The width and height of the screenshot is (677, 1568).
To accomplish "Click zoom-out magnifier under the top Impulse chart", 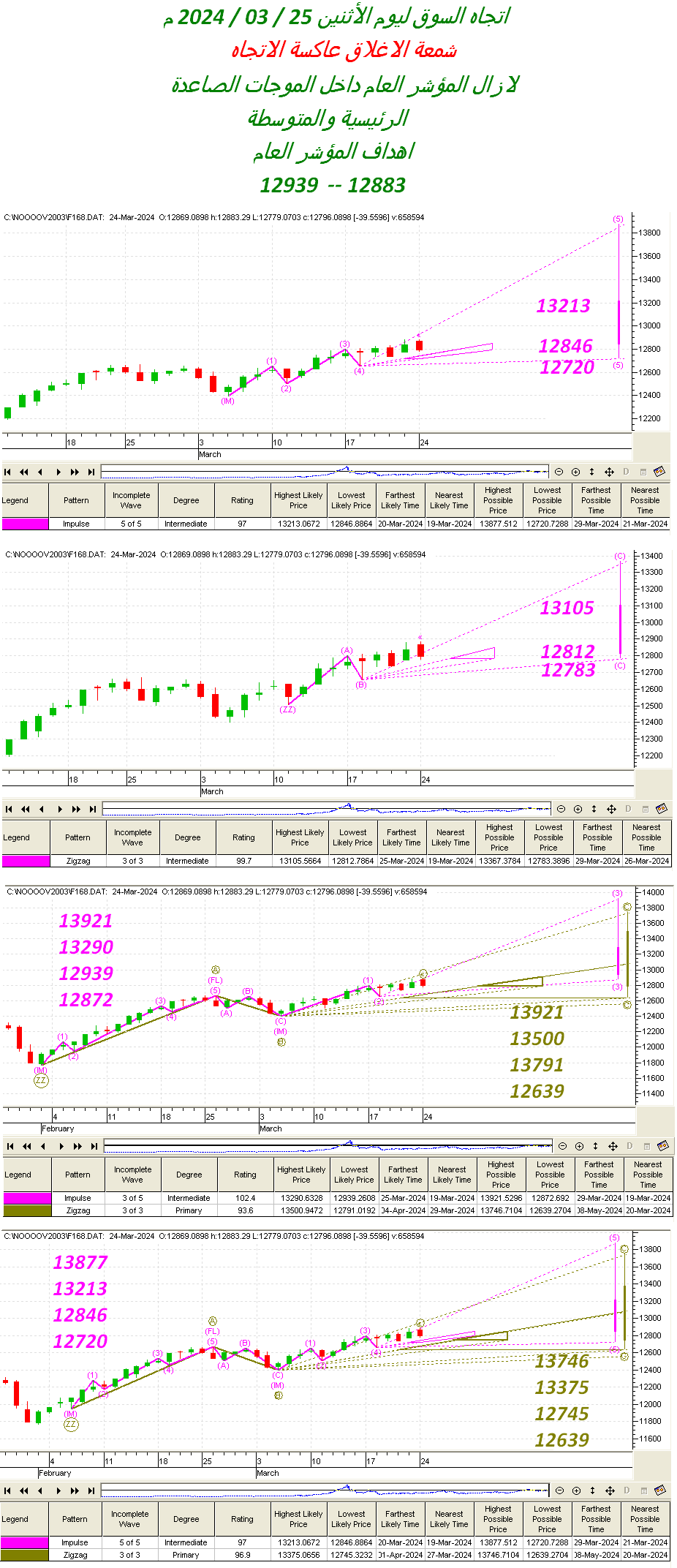I will coord(559,472).
